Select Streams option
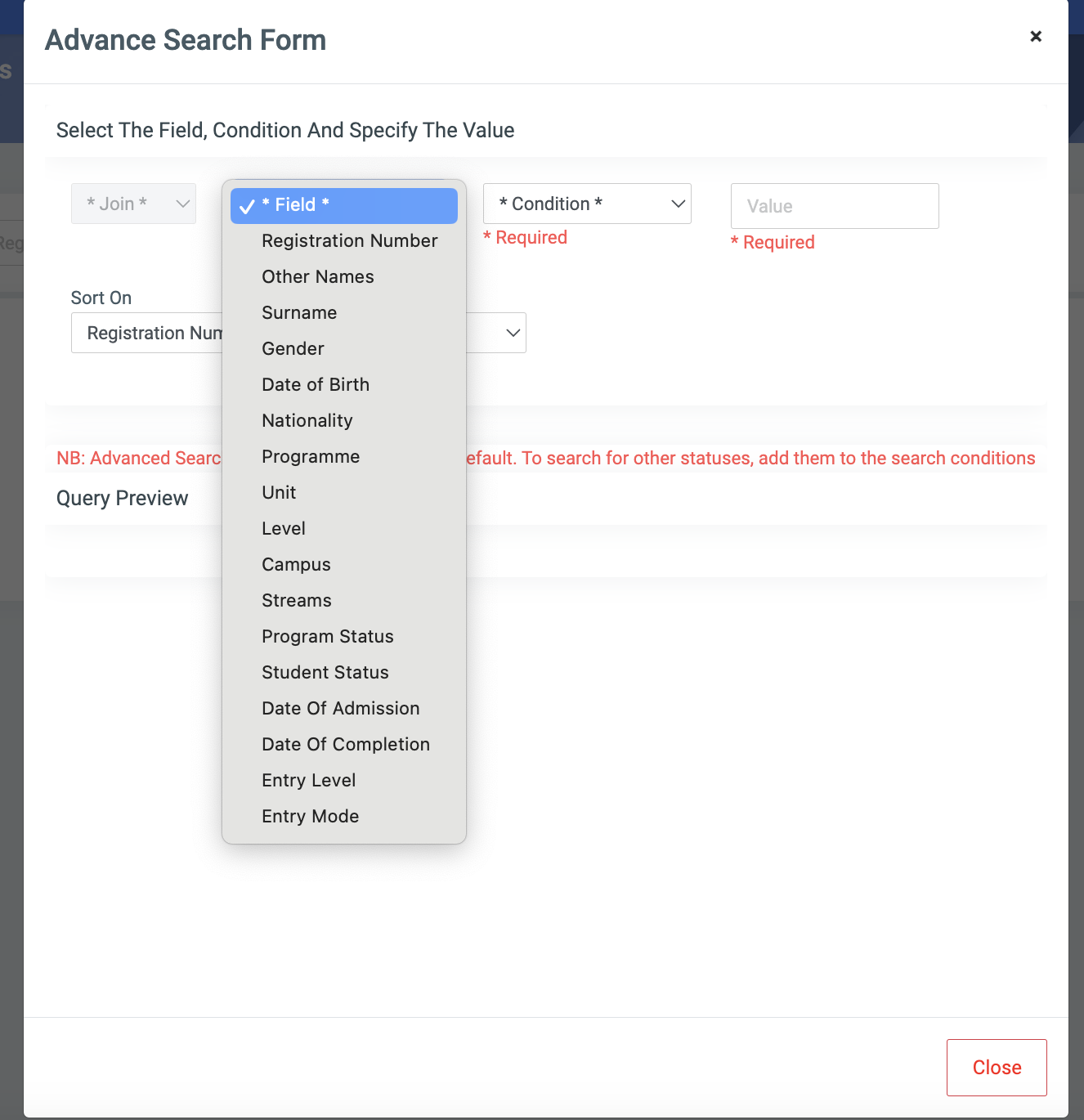1084x1120 pixels. (344, 601)
